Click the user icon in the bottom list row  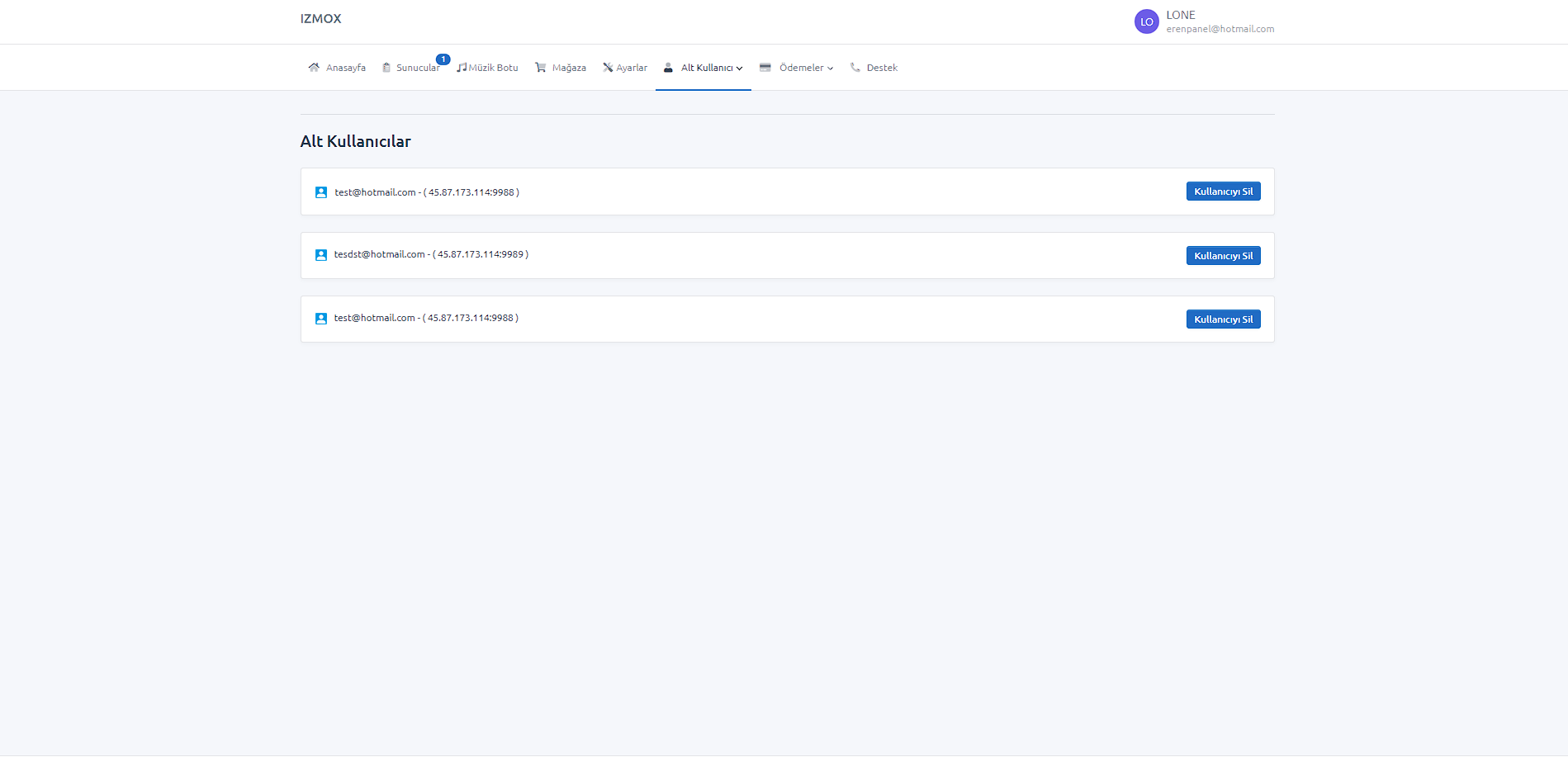click(x=321, y=319)
